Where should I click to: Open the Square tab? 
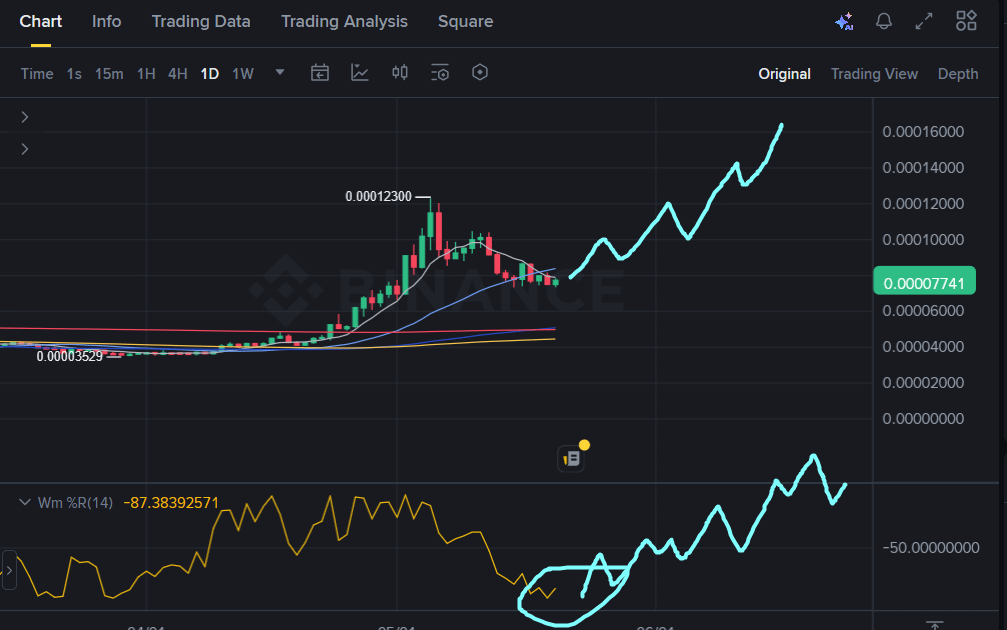(x=466, y=21)
